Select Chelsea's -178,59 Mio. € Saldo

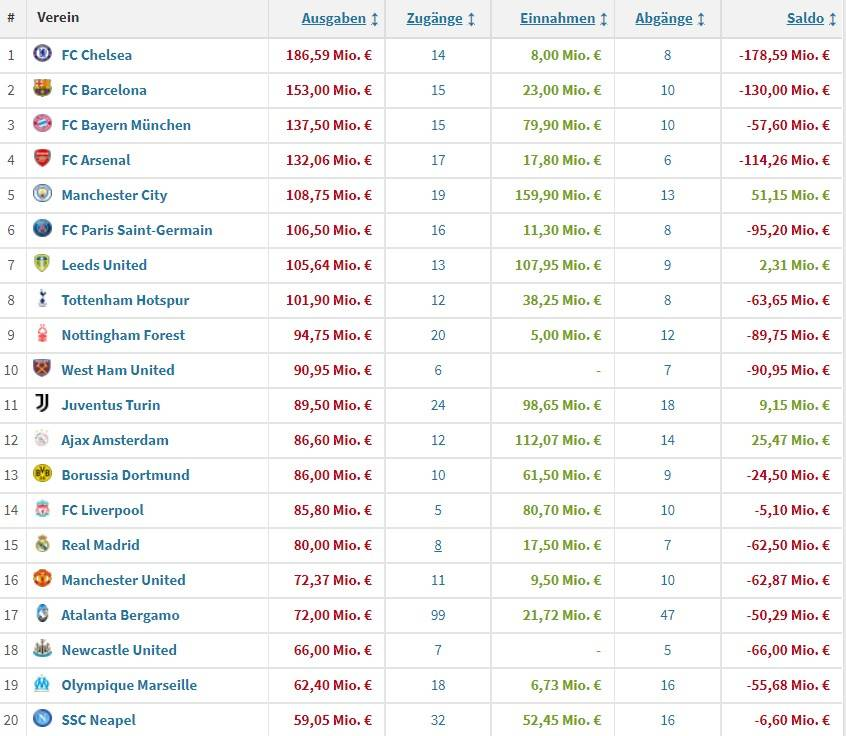pos(784,55)
